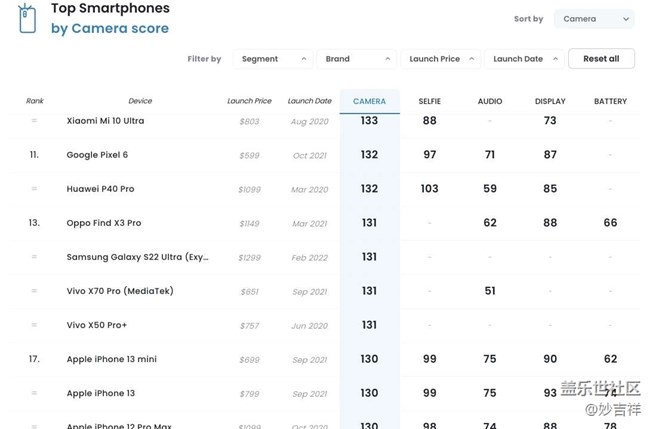Open the Sort by Camera dropdown
The width and height of the screenshot is (650, 429).
pos(594,19)
